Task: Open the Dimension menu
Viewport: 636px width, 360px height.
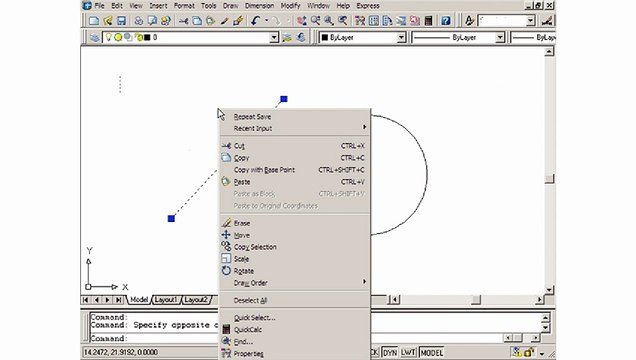Action: coord(259,6)
